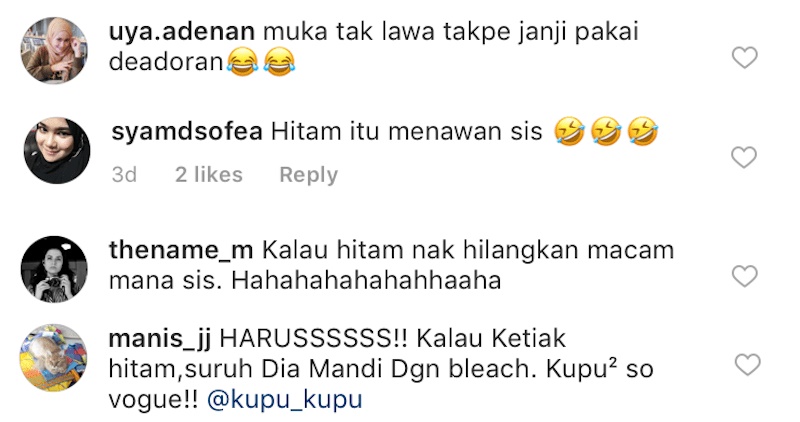Screen dimensions: 800x422
Task: Click the manis_jj username
Action: click(160, 339)
